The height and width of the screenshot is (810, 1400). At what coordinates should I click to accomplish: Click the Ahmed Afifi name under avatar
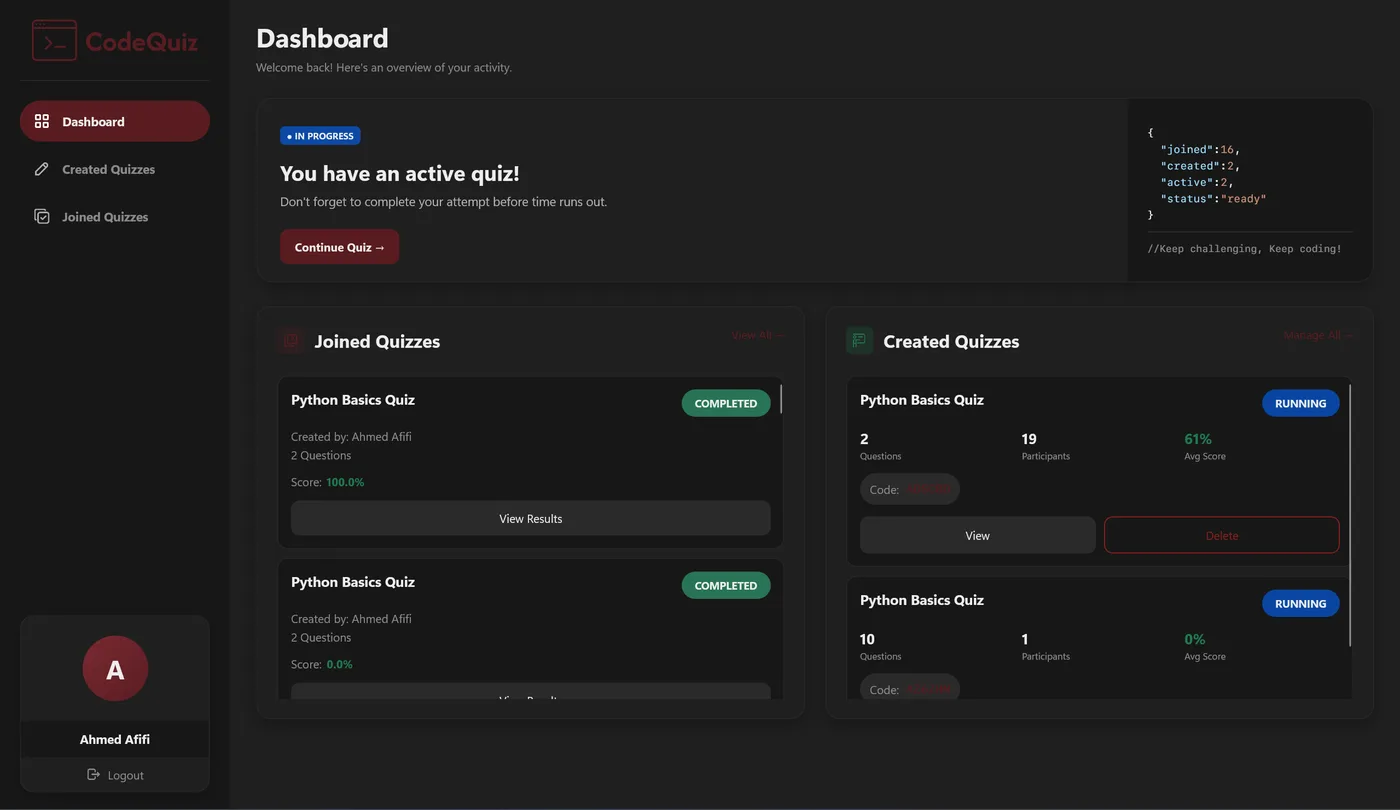(x=115, y=739)
